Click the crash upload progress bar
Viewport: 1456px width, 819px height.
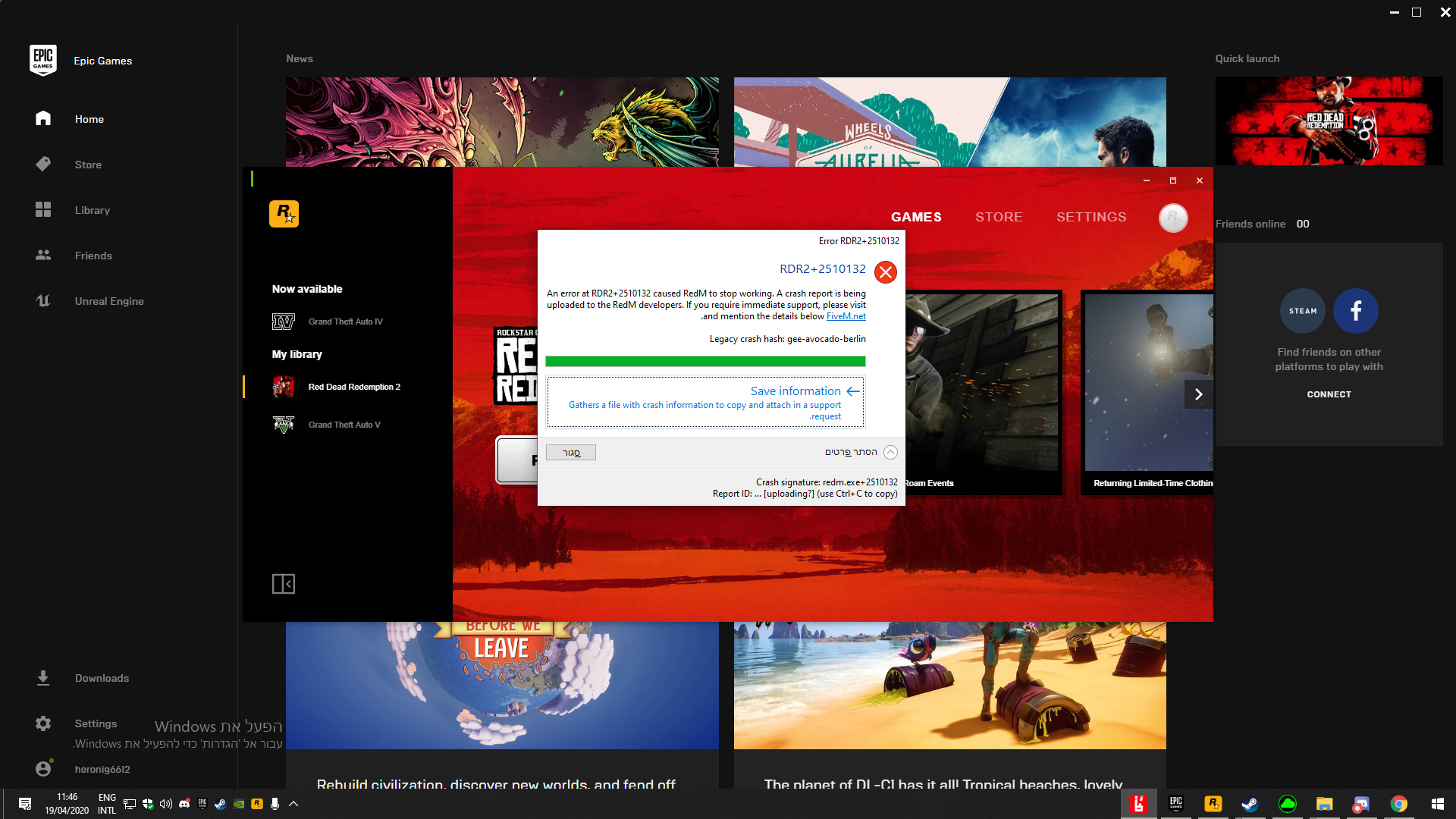pyautogui.click(x=705, y=362)
